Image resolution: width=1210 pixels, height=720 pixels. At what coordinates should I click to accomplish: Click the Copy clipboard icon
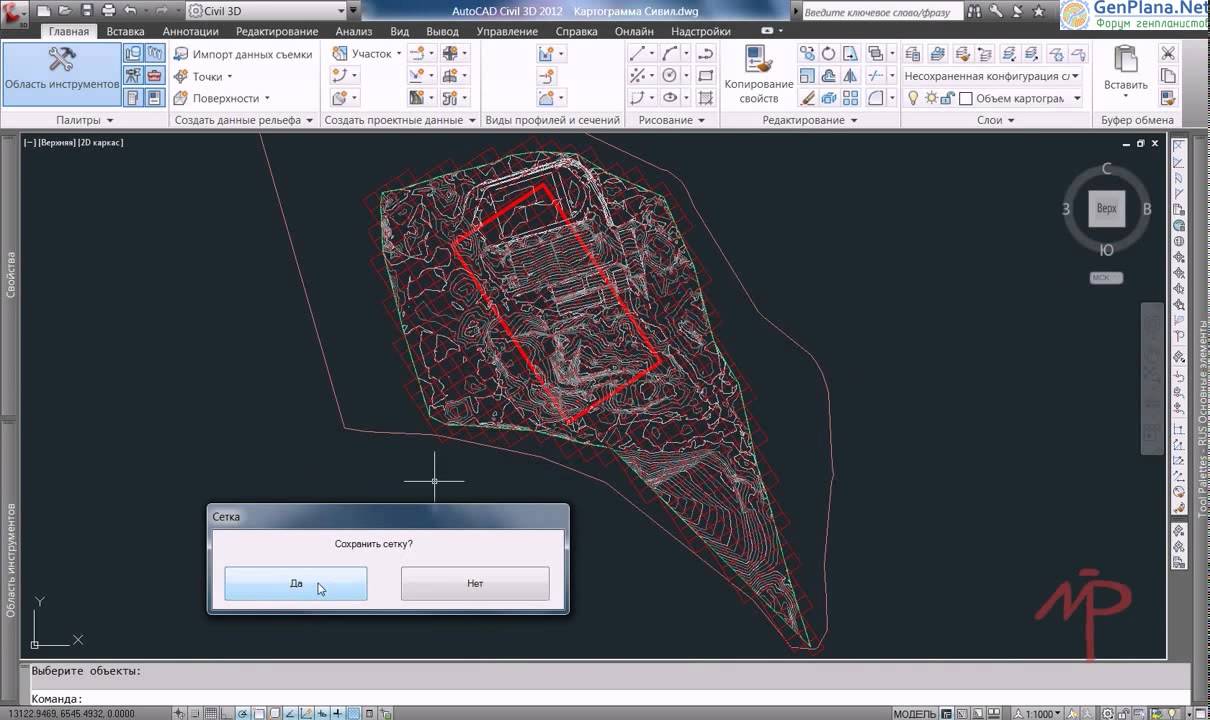coord(1169,76)
